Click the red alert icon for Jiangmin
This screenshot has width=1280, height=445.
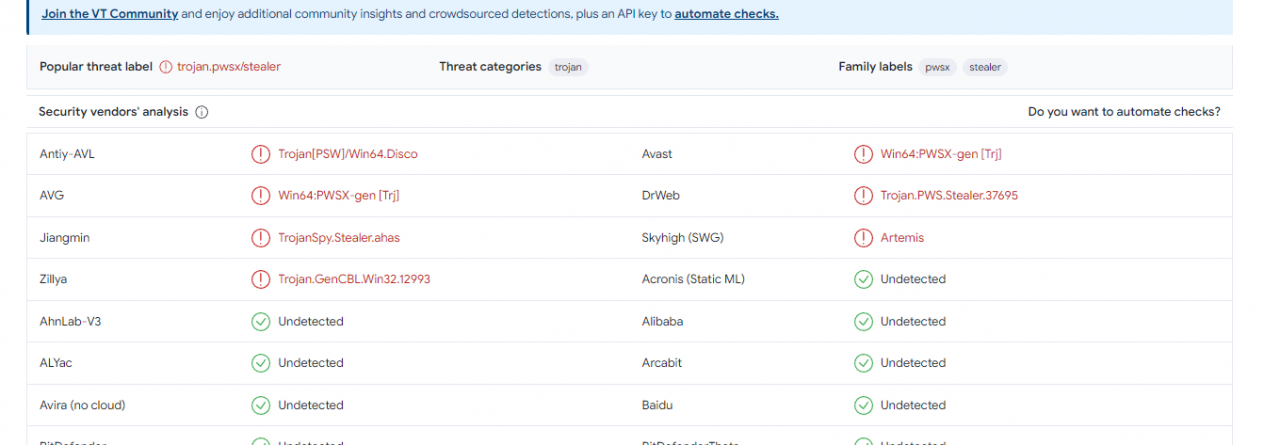(x=261, y=238)
